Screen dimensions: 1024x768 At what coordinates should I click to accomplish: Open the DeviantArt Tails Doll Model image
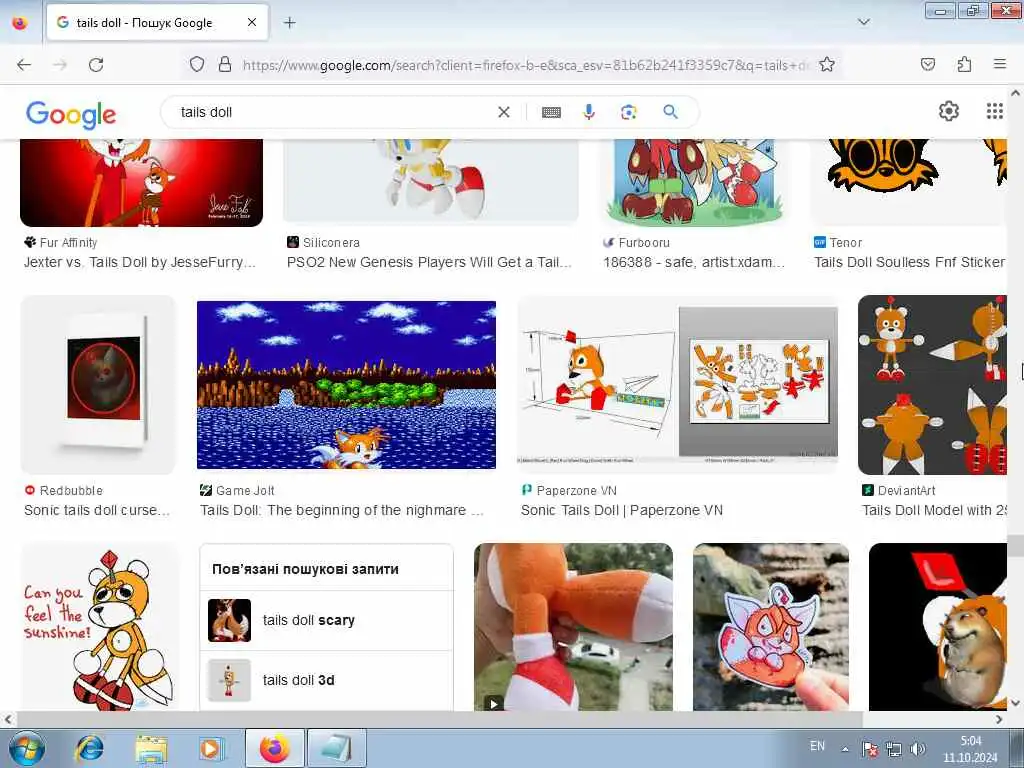coord(933,385)
